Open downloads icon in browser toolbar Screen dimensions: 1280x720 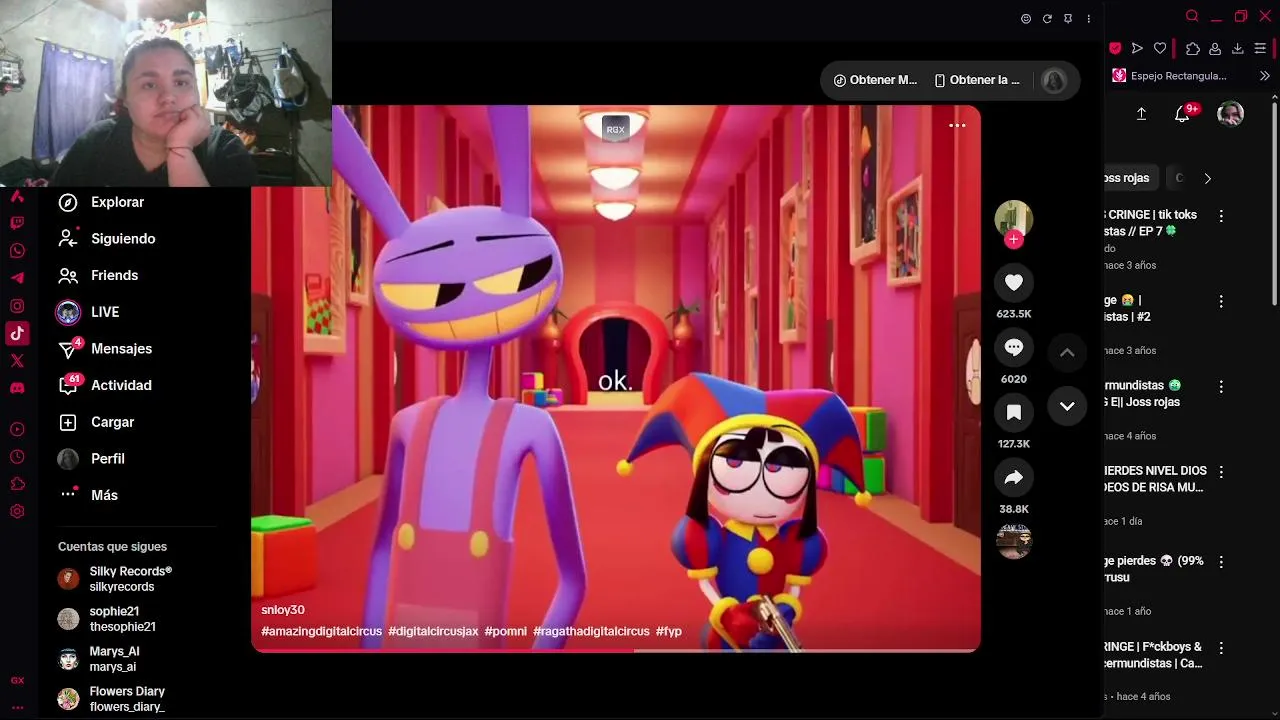tap(1238, 48)
